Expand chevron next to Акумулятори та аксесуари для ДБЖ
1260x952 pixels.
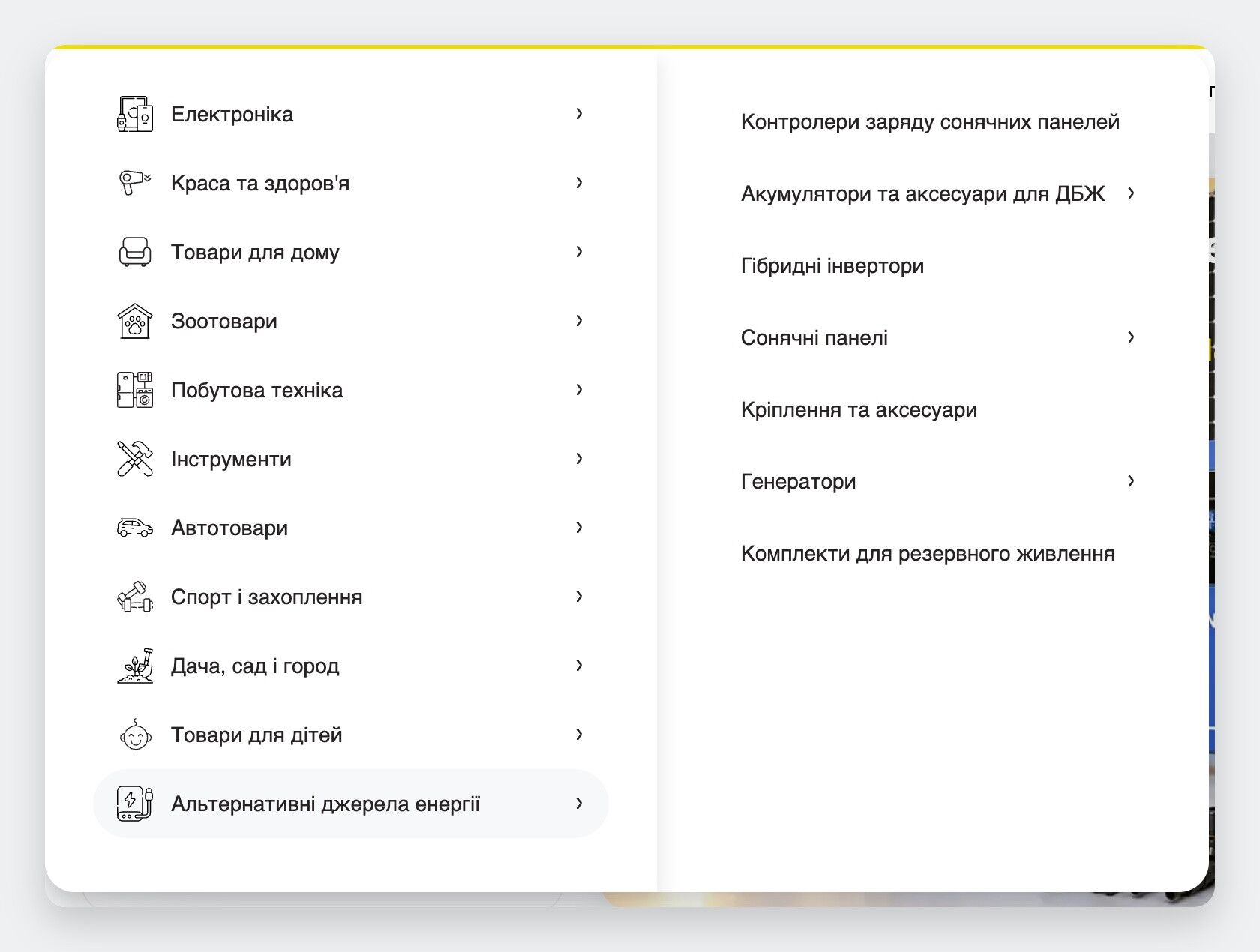point(1131,193)
